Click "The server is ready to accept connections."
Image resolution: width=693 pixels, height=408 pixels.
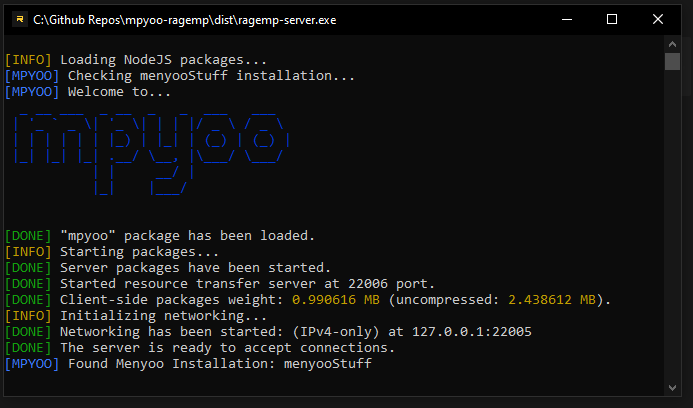coord(227,348)
